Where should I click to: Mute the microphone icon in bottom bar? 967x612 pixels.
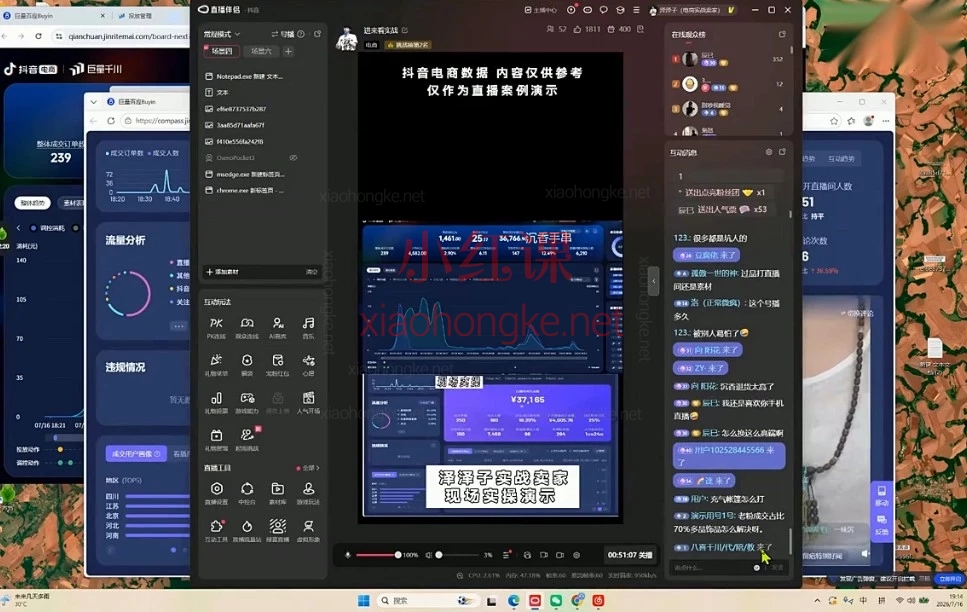(x=347, y=555)
